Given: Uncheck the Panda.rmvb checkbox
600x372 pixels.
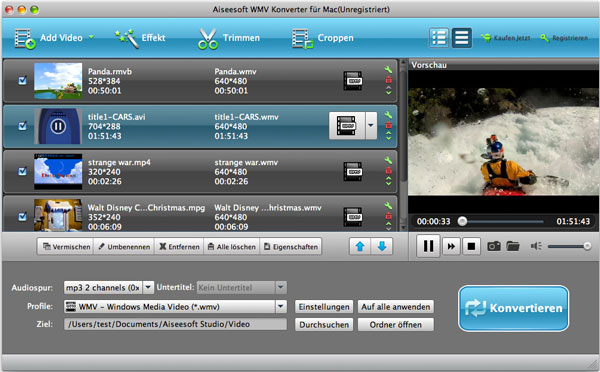Looking at the screenshot, I should [x=23, y=80].
